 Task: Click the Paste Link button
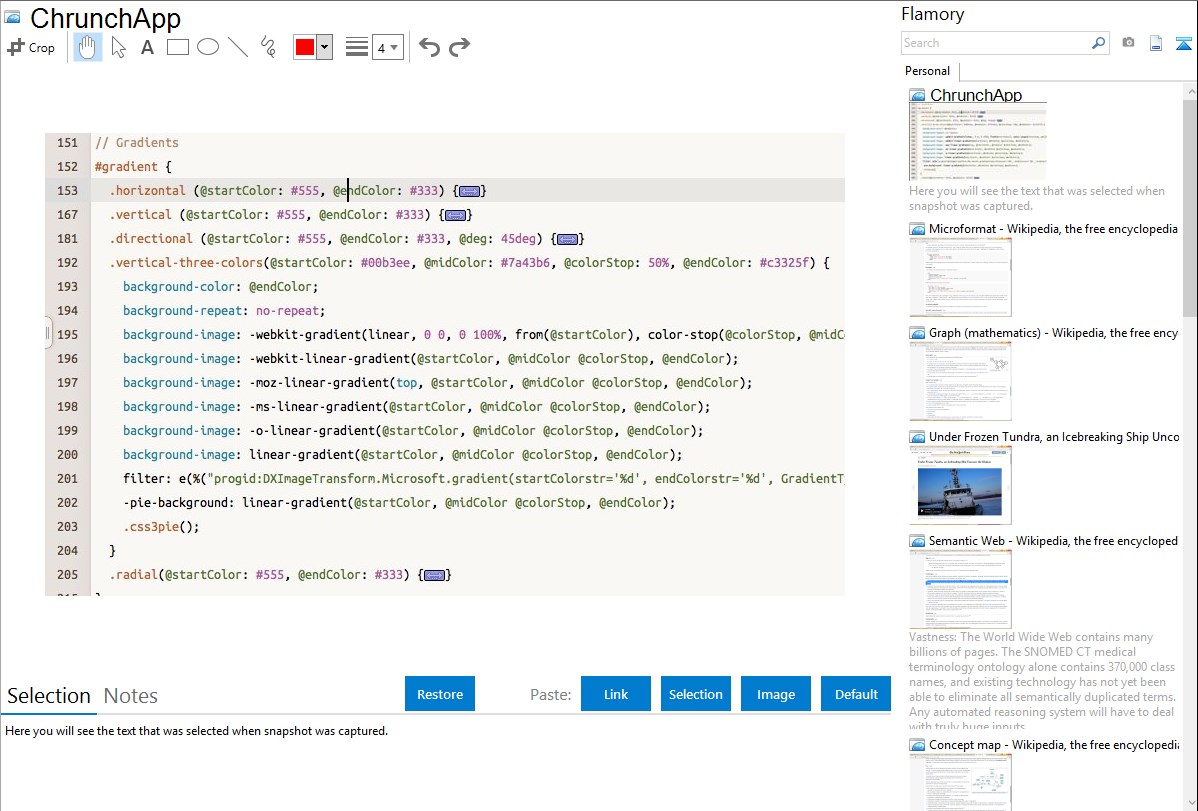pos(616,694)
